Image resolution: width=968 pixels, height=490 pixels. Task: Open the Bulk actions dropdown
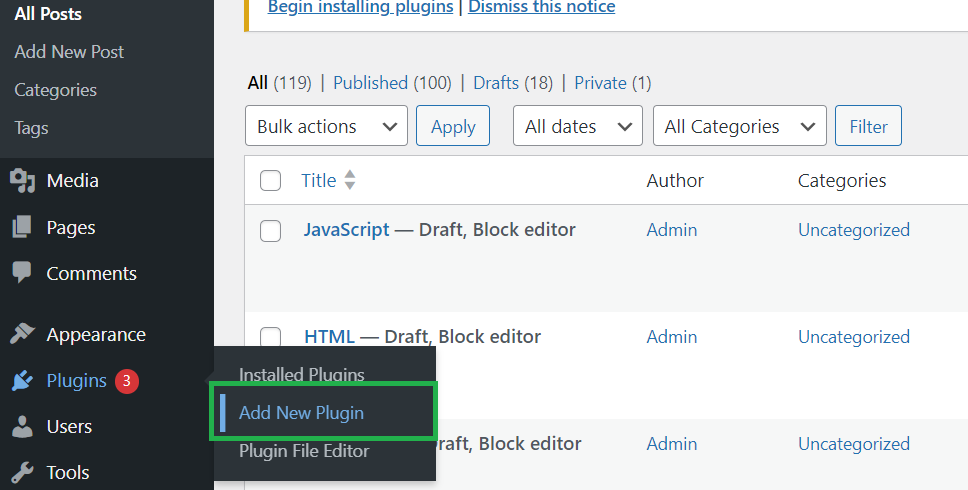pos(326,127)
